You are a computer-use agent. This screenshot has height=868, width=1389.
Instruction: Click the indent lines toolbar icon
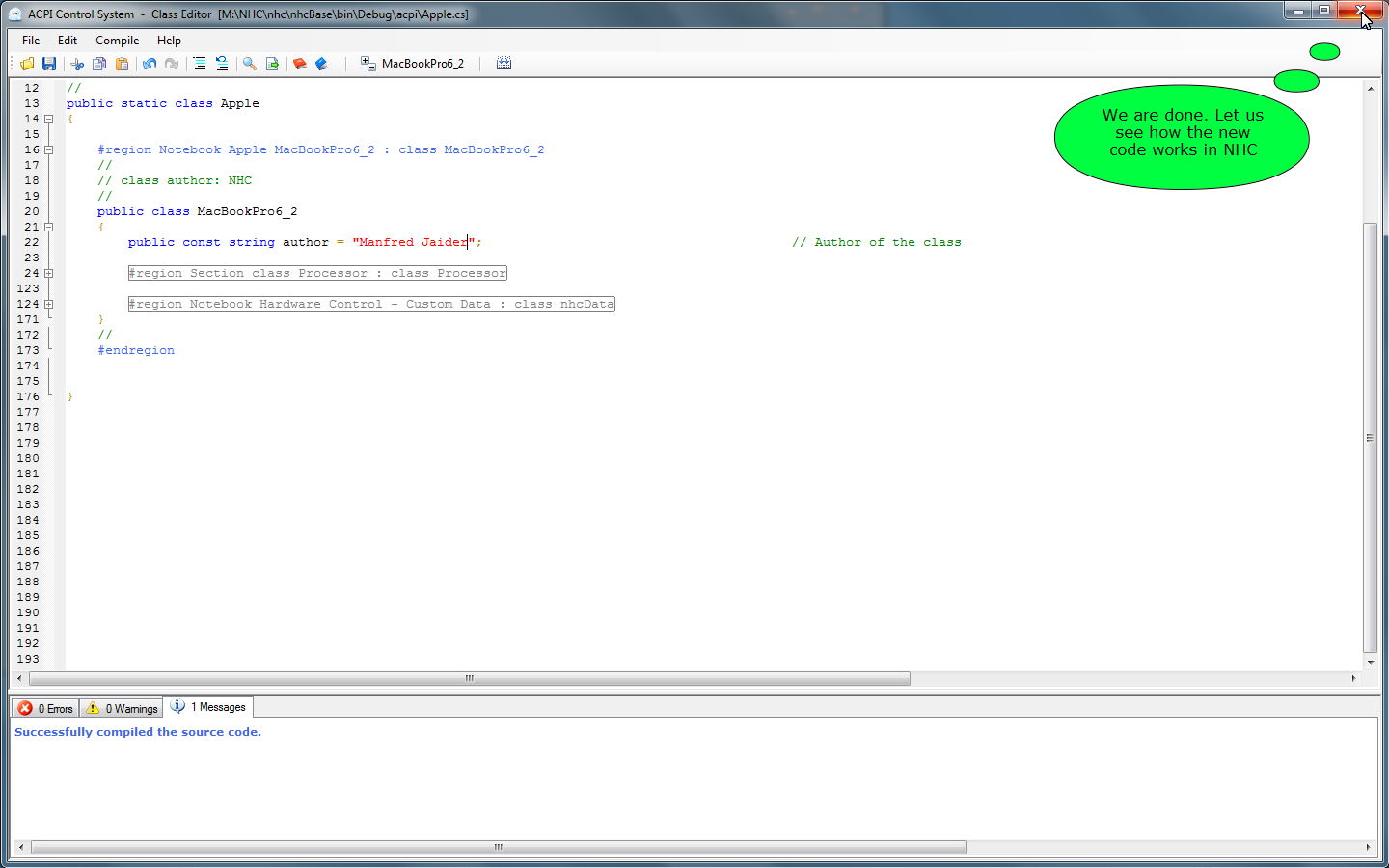(200, 64)
